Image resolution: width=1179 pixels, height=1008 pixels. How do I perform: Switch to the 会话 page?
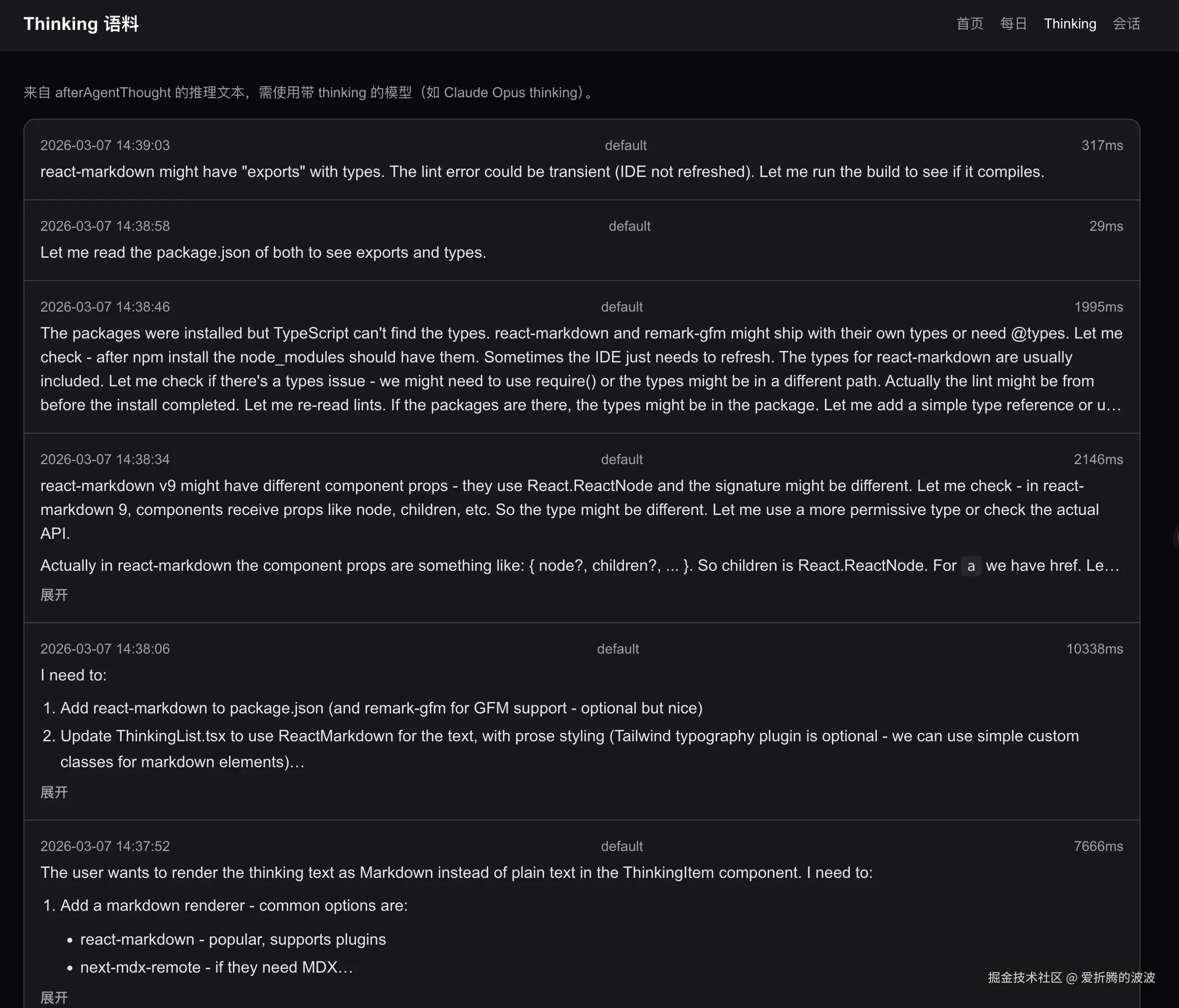[x=1126, y=24]
